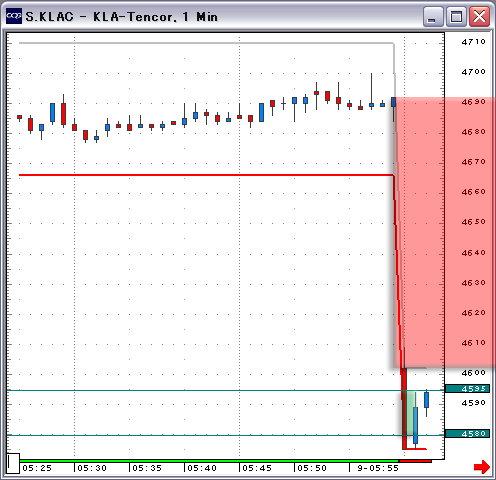The image size is (496, 480).
Task: Click the 05:25 time axis label
Action: click(x=37, y=468)
